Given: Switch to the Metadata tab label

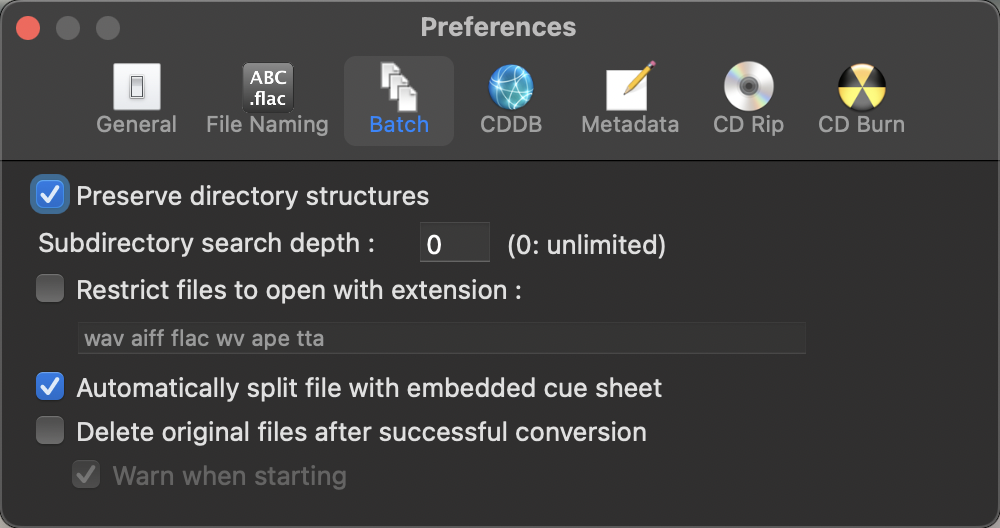Looking at the screenshot, I should [630, 125].
